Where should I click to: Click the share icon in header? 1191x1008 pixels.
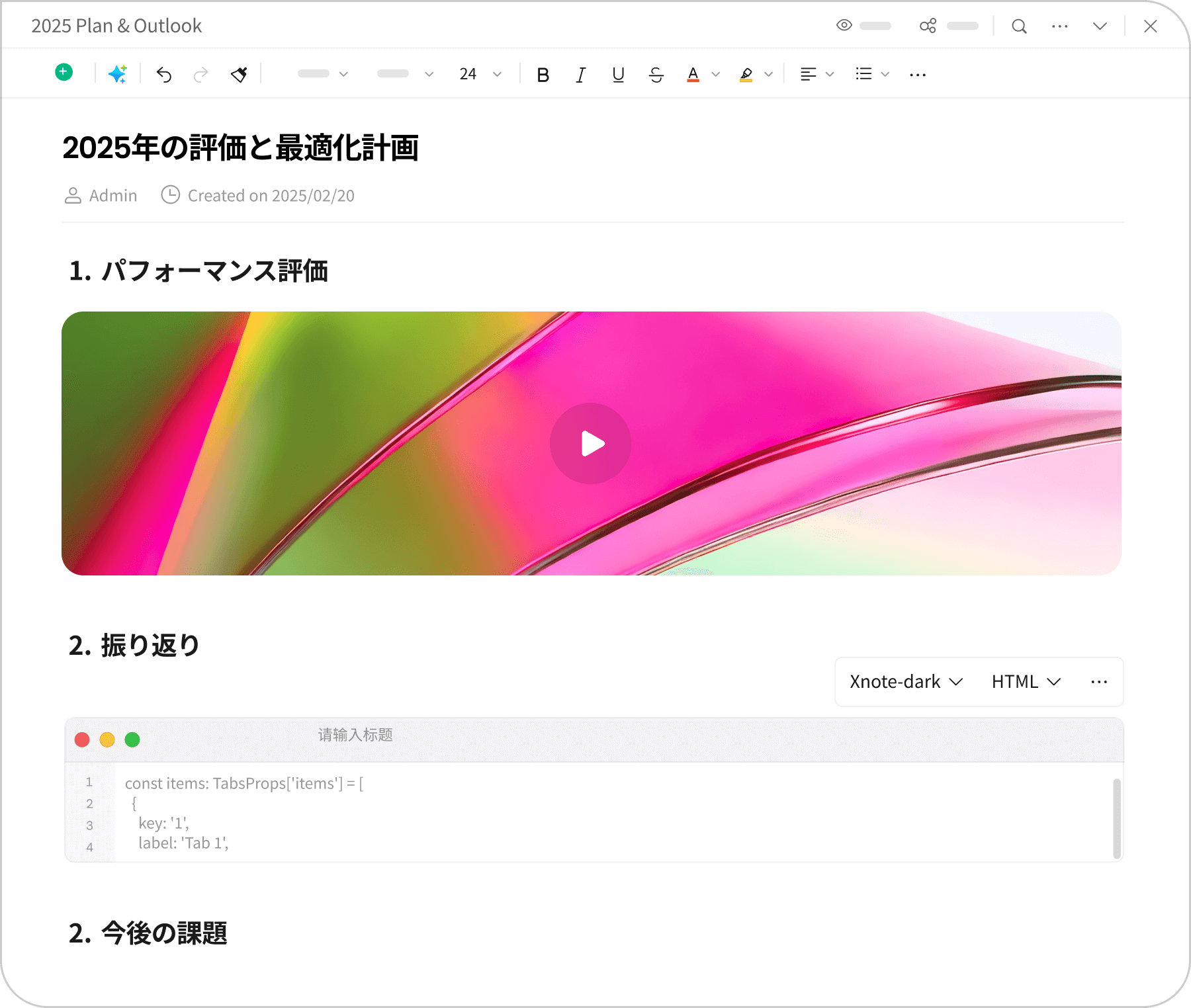928,26
